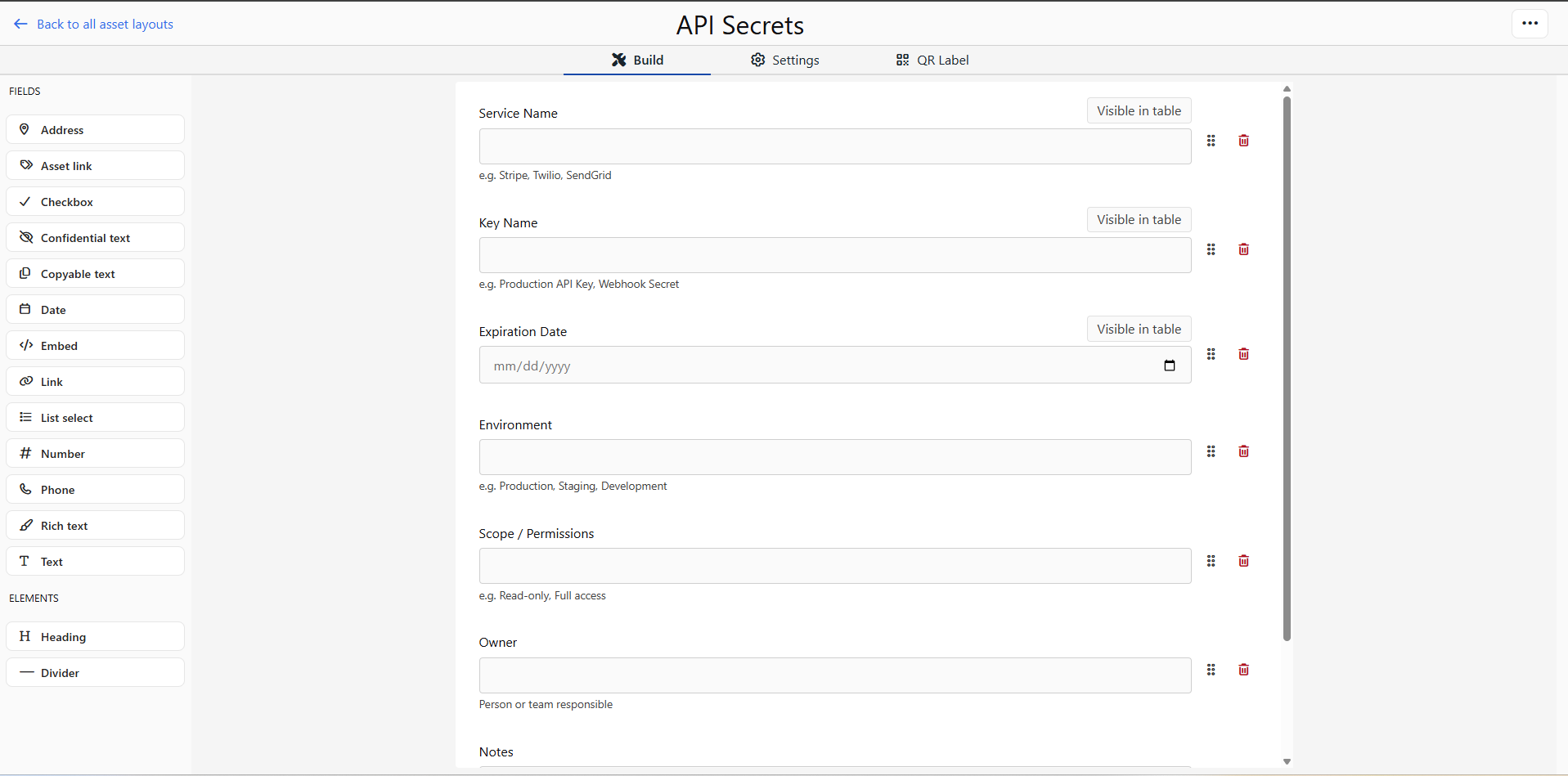Add a Heading element
Image resolution: width=1568 pixels, height=776 pixels.
click(95, 636)
